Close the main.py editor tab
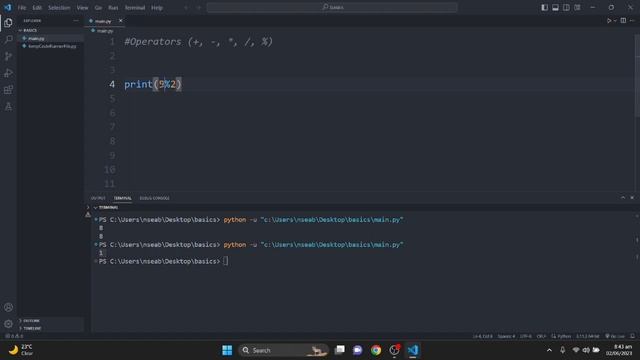This screenshot has width=640, height=360. pos(120,20)
